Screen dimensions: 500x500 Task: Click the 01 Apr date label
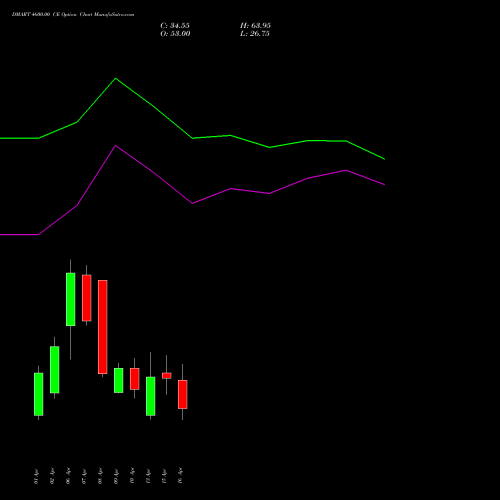(x=36, y=476)
